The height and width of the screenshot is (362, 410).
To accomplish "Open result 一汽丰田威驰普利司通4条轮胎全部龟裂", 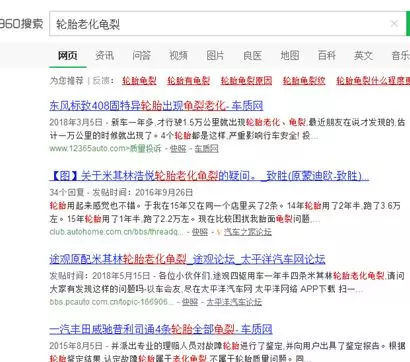I will pos(161,329).
